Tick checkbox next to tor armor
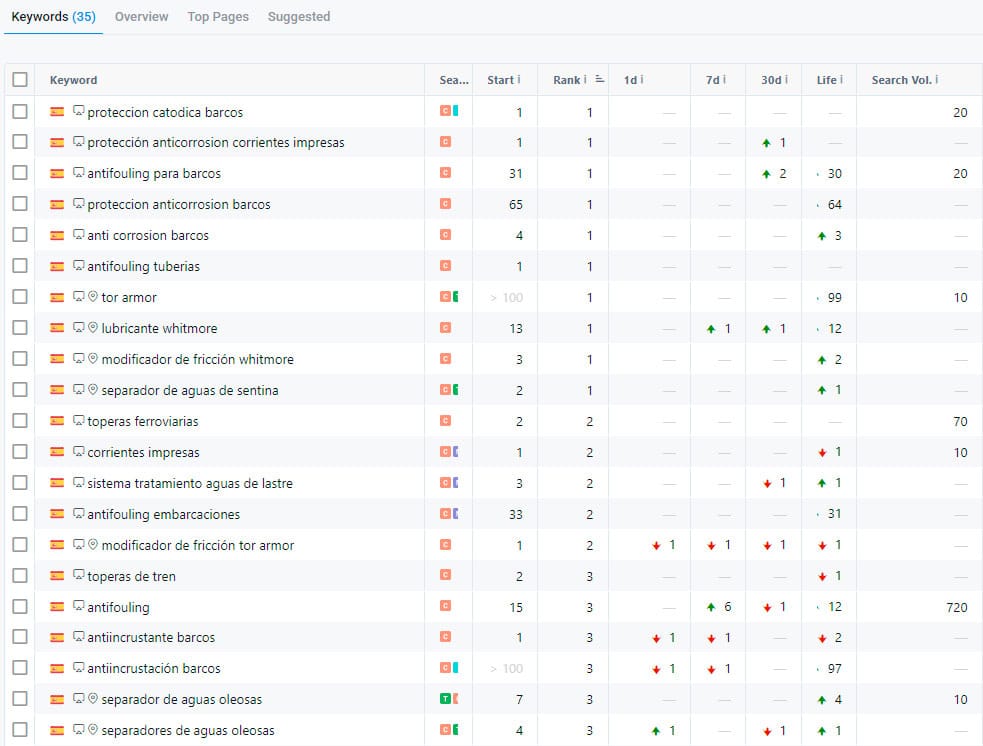 [x=20, y=297]
